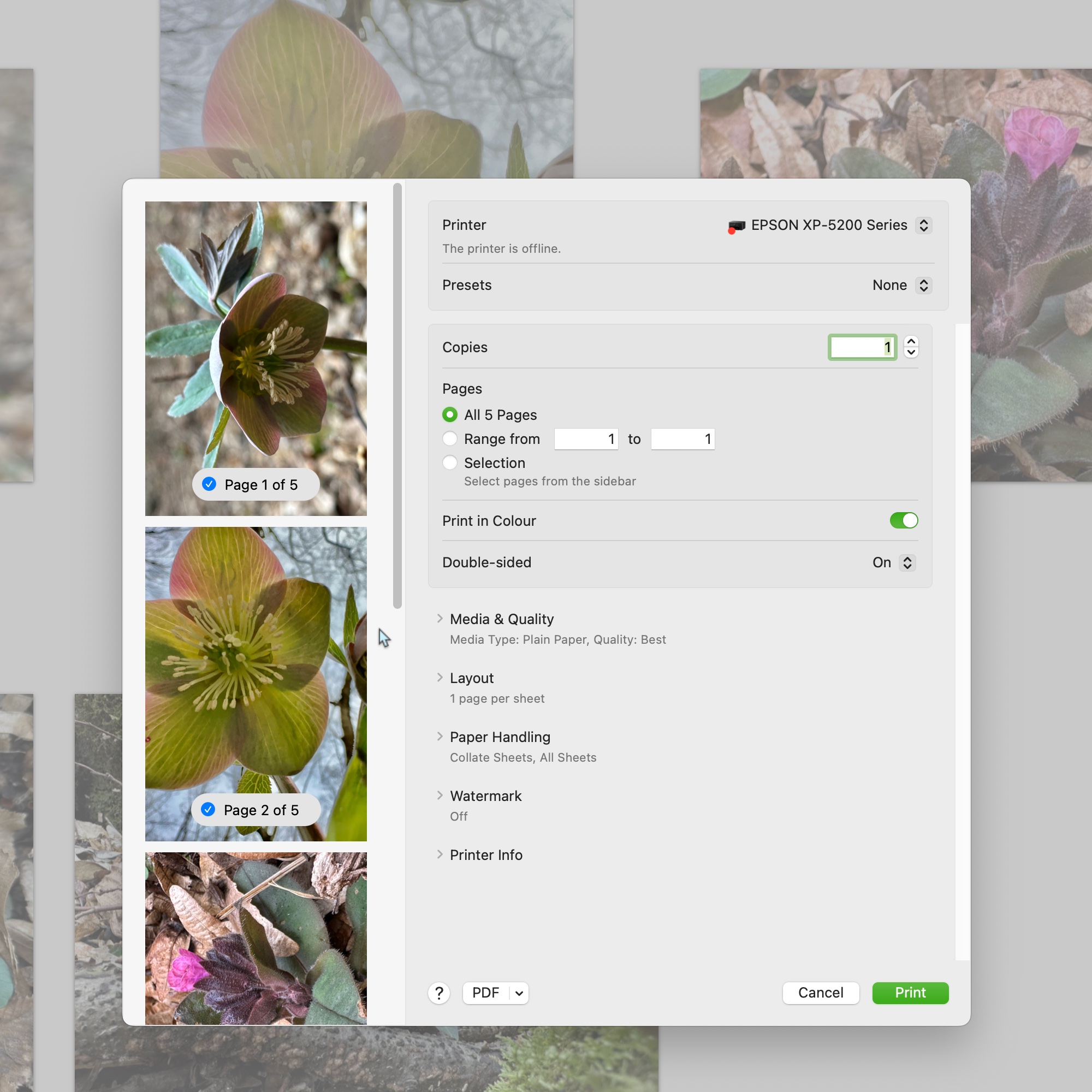
Task: Click the Range from start page field
Action: click(586, 439)
